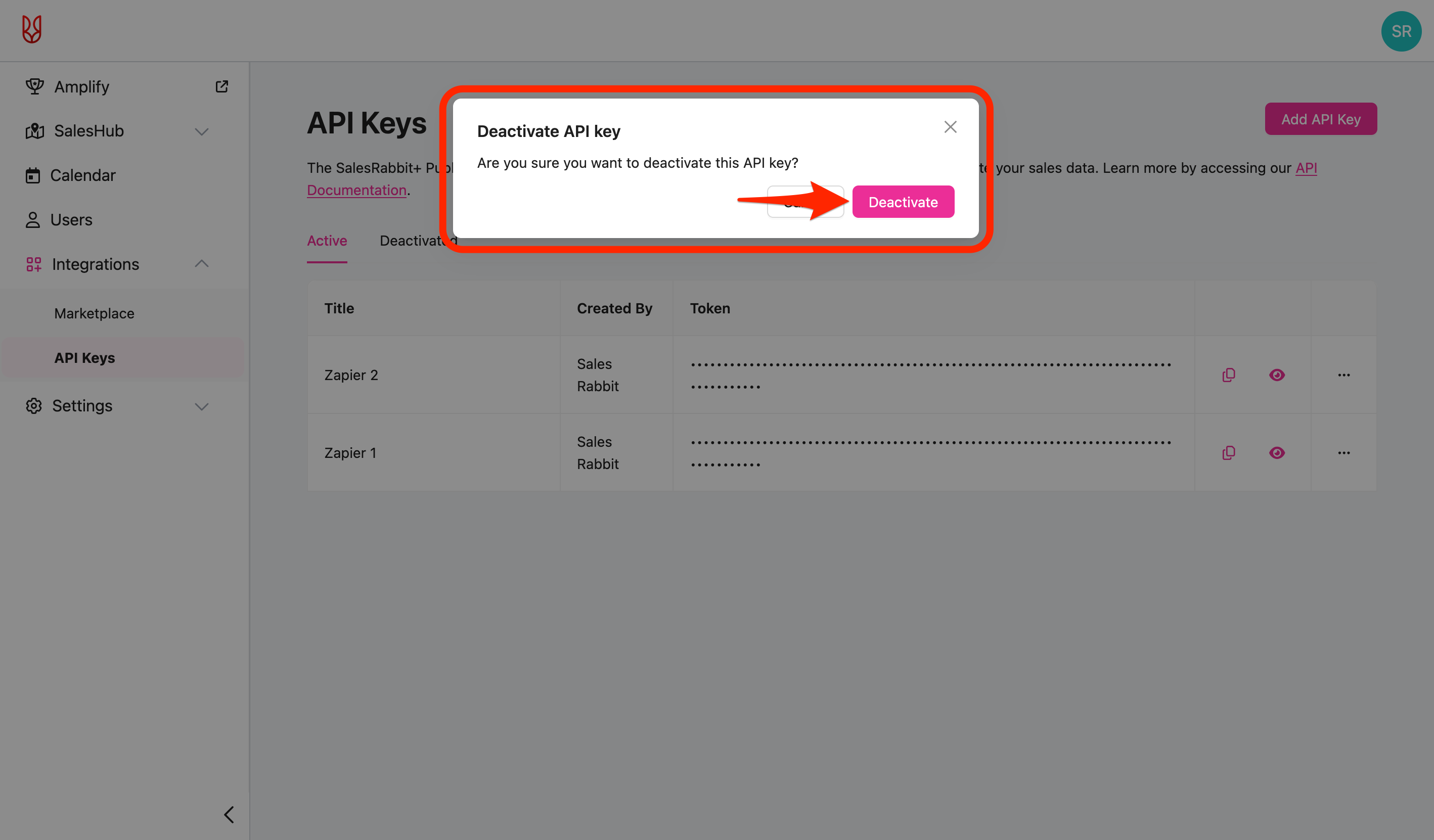Open Marketplace under Integrations

pyautogui.click(x=94, y=313)
